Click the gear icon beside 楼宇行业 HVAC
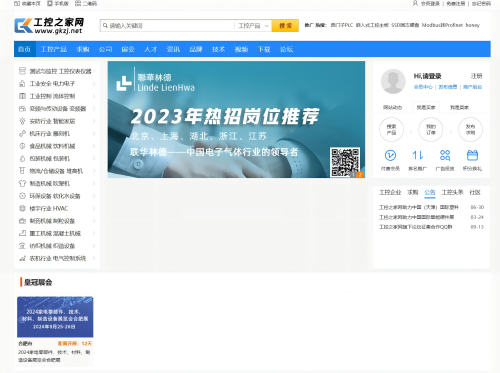This screenshot has height=373, width=500. click(x=22, y=208)
